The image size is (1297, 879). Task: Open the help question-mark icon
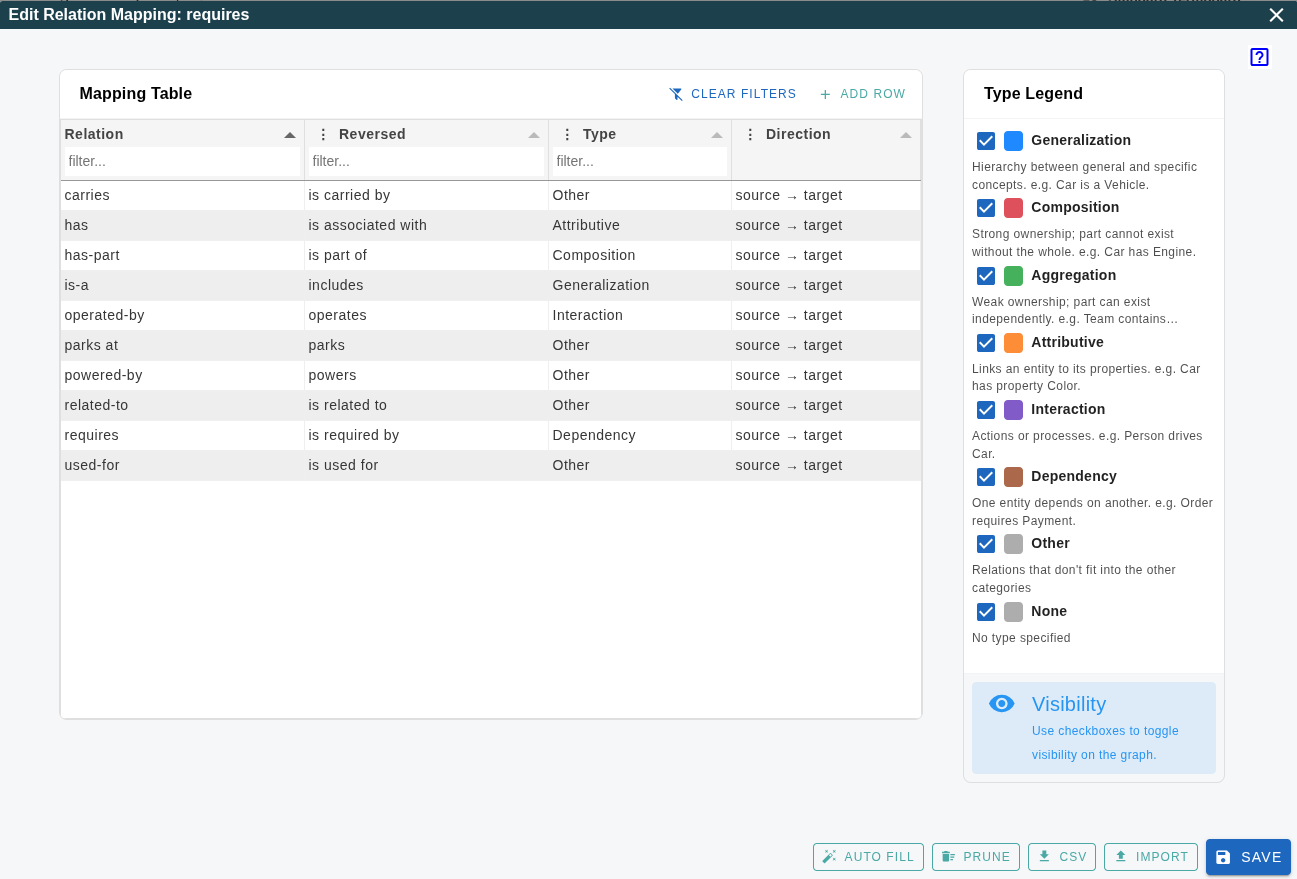(1259, 57)
